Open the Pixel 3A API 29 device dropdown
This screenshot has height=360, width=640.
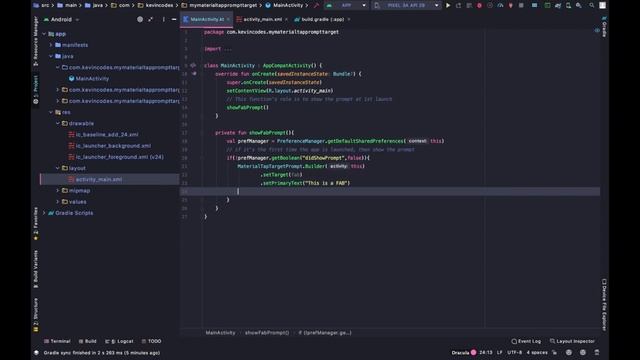pos(407,5)
